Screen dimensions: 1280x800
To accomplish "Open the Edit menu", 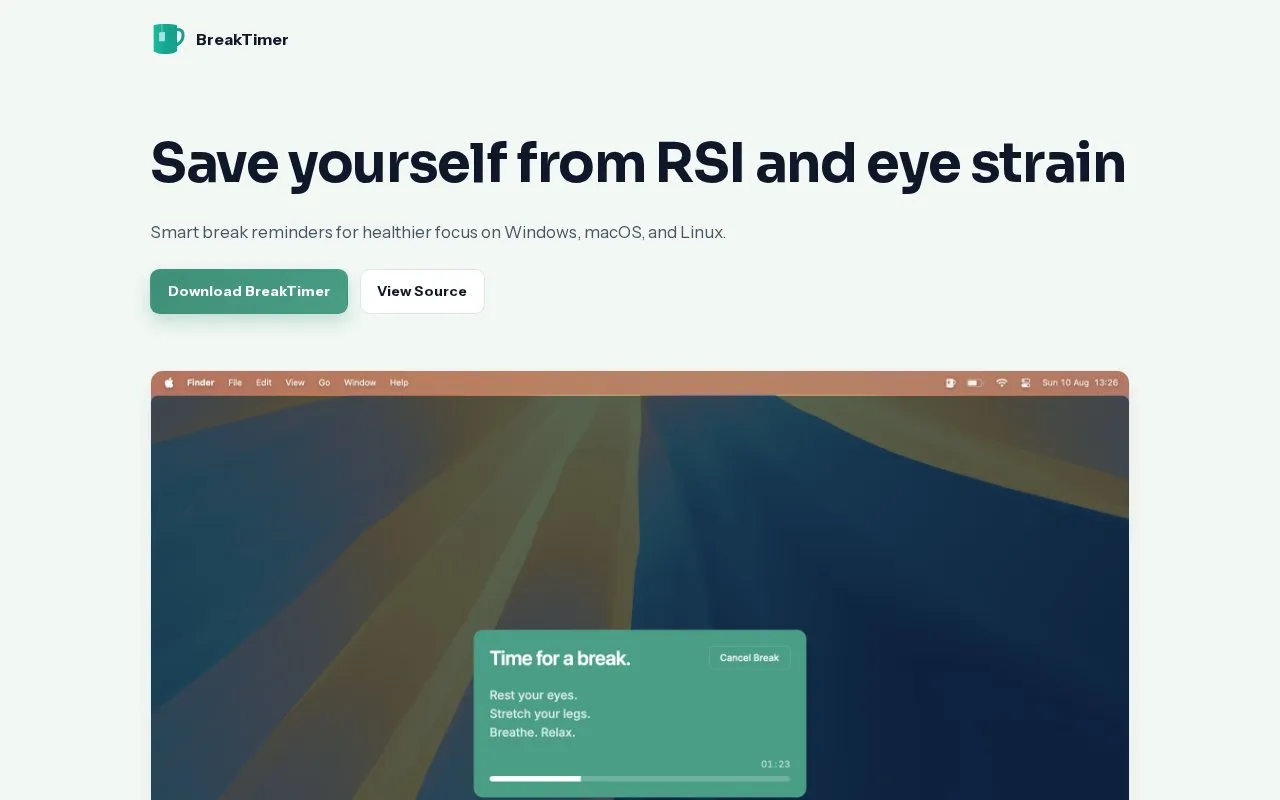I will coord(264,383).
